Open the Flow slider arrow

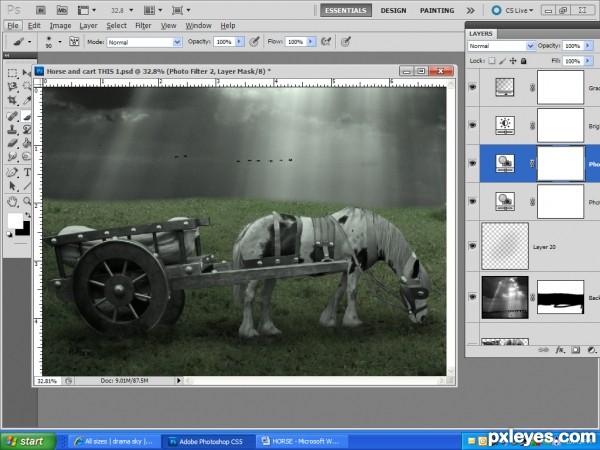(x=311, y=41)
